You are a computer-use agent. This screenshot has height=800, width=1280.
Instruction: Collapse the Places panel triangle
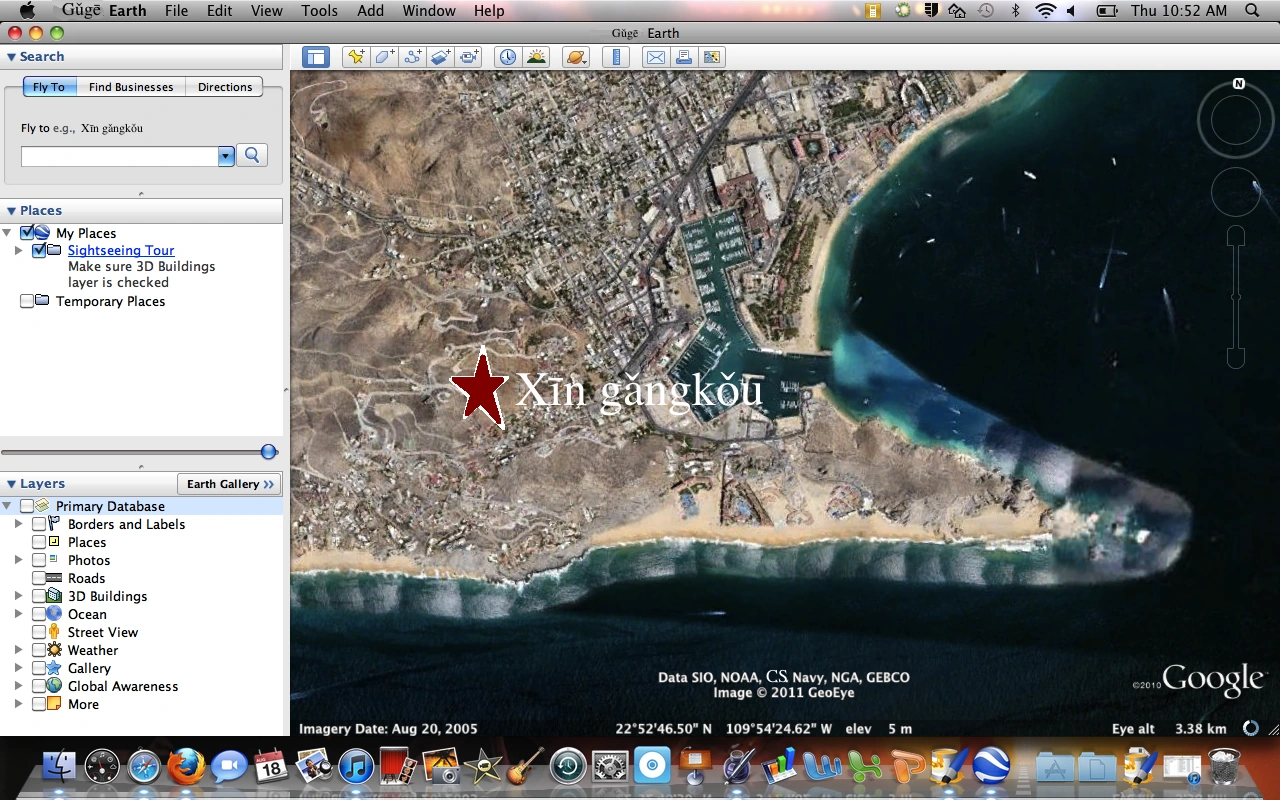click(11, 210)
